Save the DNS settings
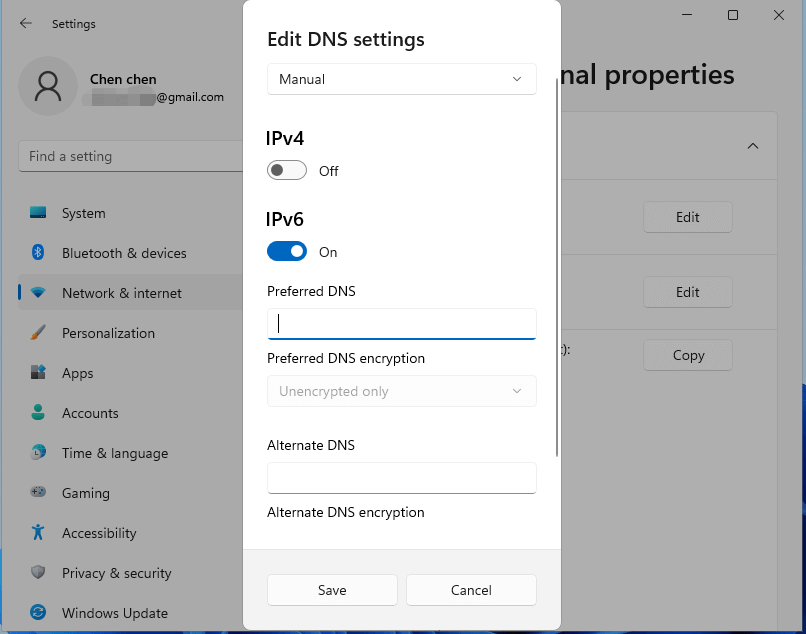 pyautogui.click(x=332, y=590)
